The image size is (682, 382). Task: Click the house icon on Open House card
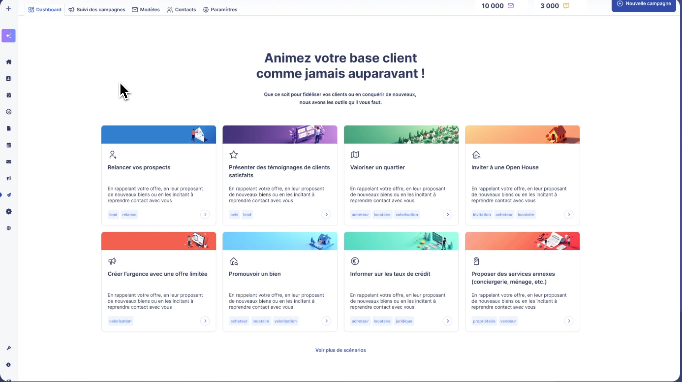point(476,154)
